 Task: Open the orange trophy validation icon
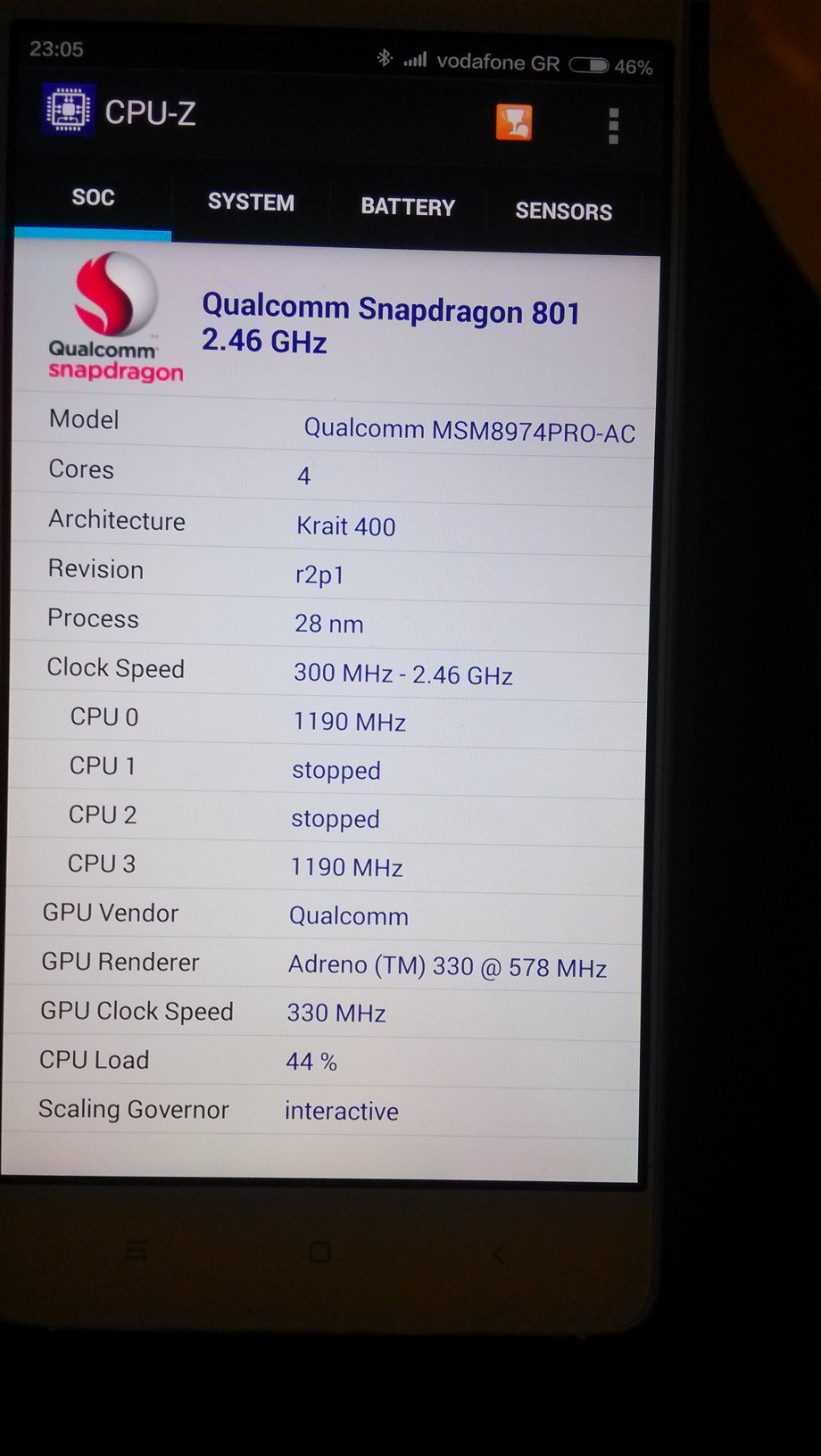(514, 122)
